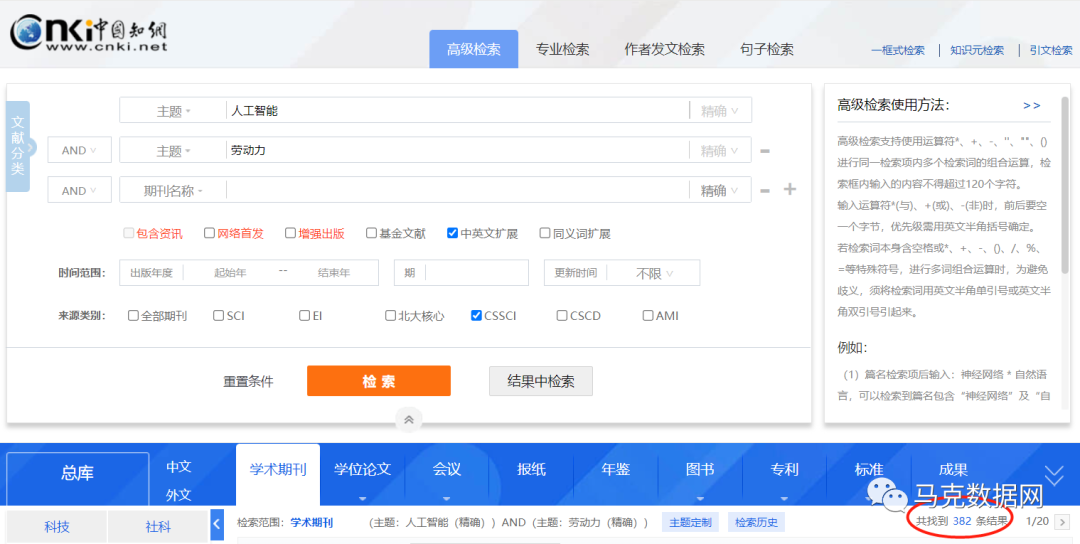Click the 主题定制 button
Viewport: 1080px width, 544px height.
(x=689, y=522)
